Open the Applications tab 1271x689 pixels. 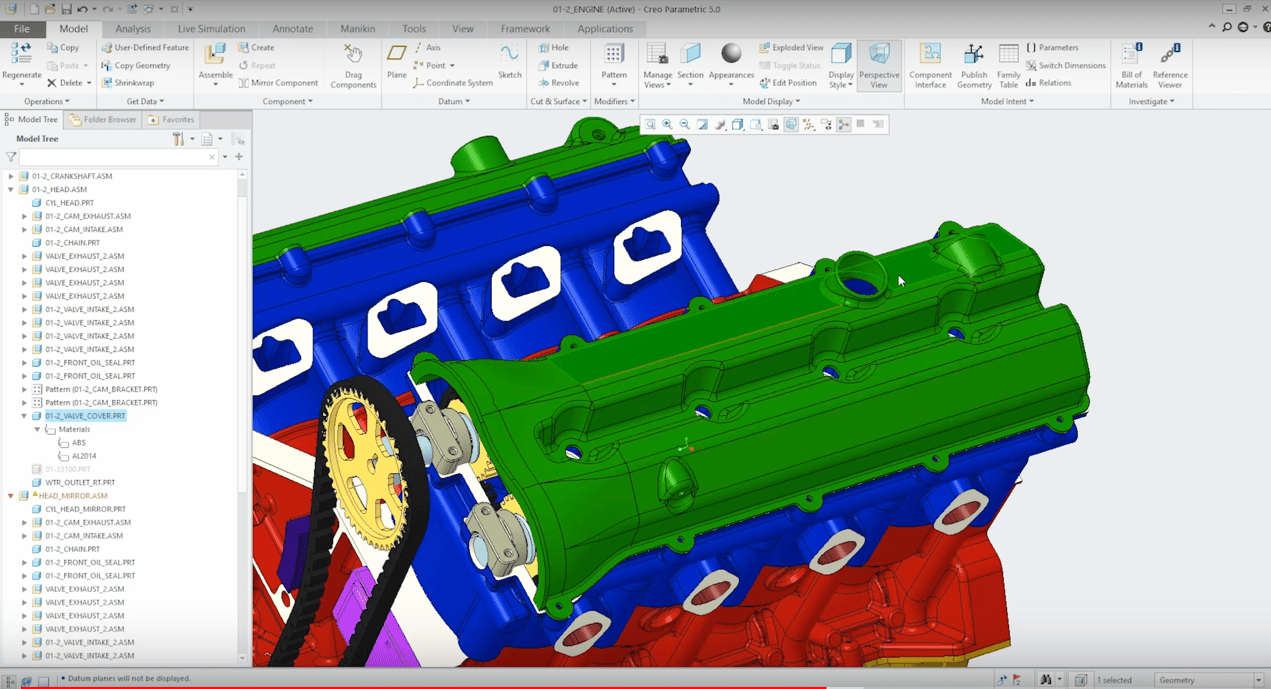[x=604, y=28]
